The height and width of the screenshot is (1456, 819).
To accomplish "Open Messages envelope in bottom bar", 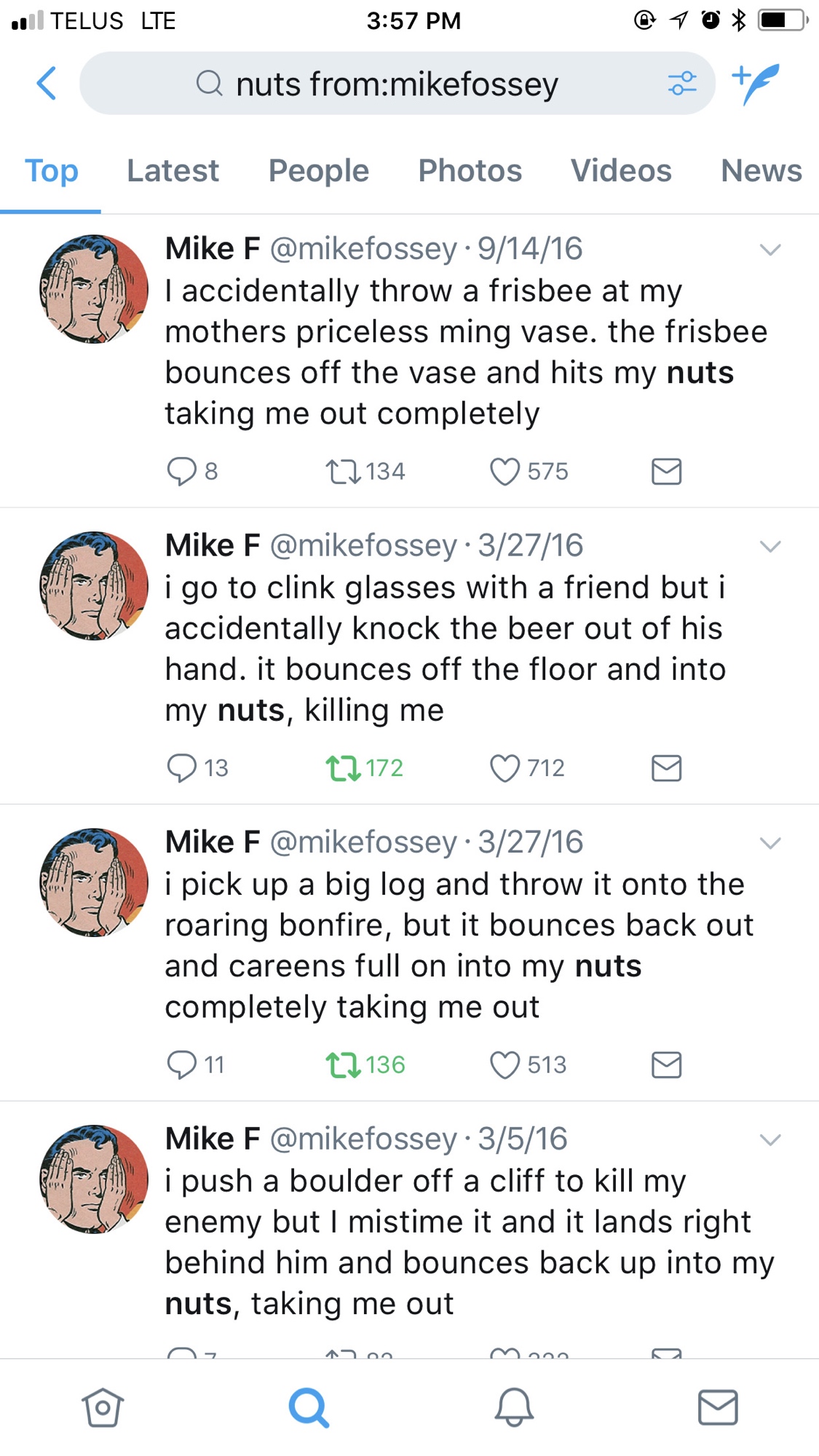I will click(x=718, y=1406).
